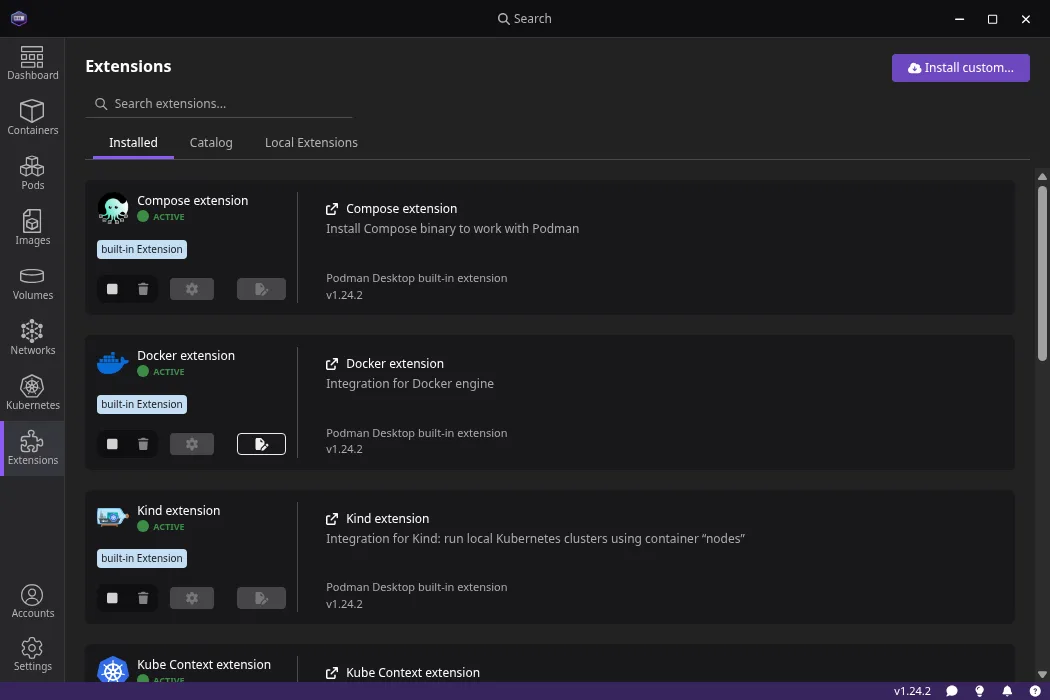Screen dimensions: 1050x700
Task: Click built-in Extension badge on Kind card
Action: pyautogui.click(x=142, y=559)
